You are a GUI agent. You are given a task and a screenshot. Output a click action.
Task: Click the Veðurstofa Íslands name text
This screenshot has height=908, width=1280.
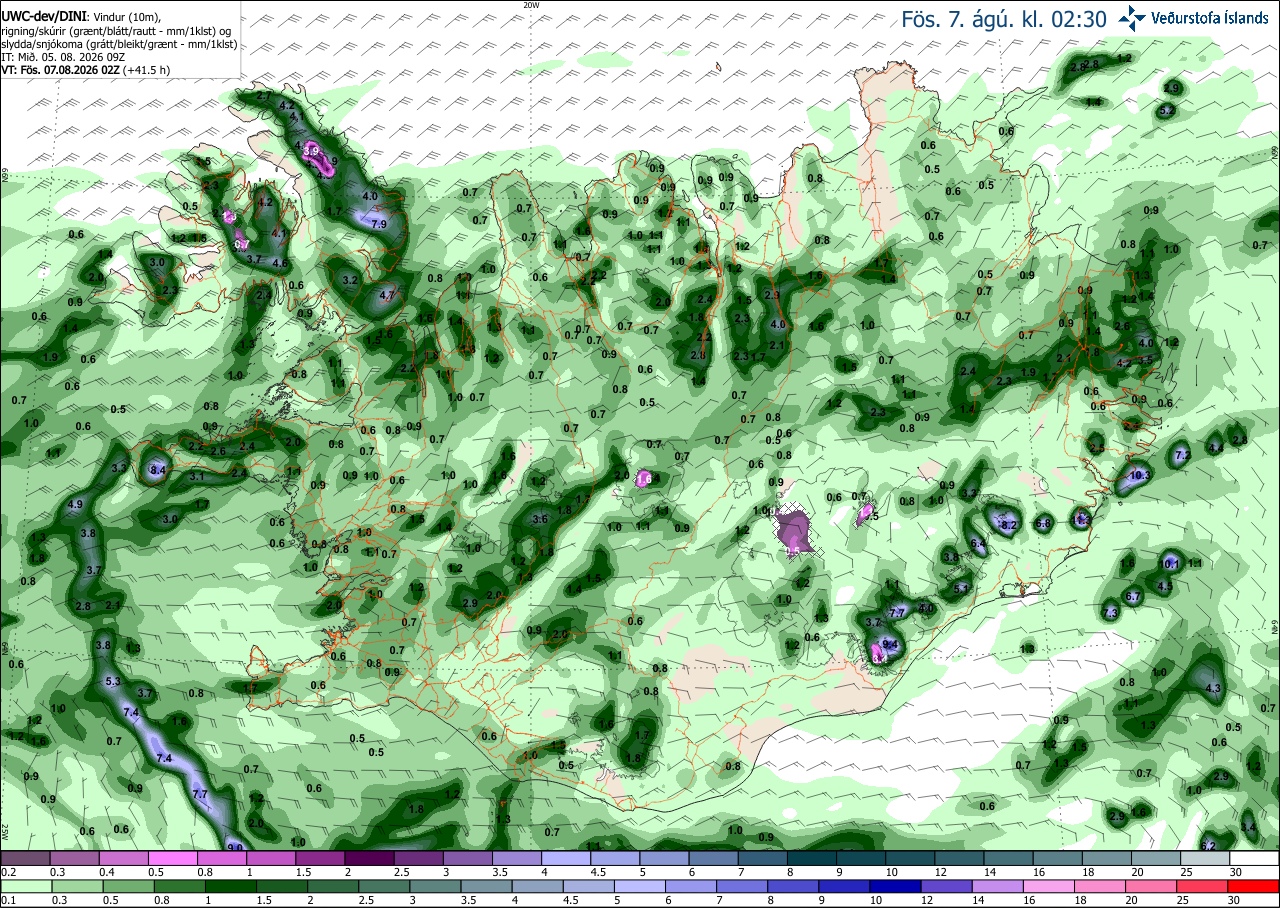(1210, 18)
